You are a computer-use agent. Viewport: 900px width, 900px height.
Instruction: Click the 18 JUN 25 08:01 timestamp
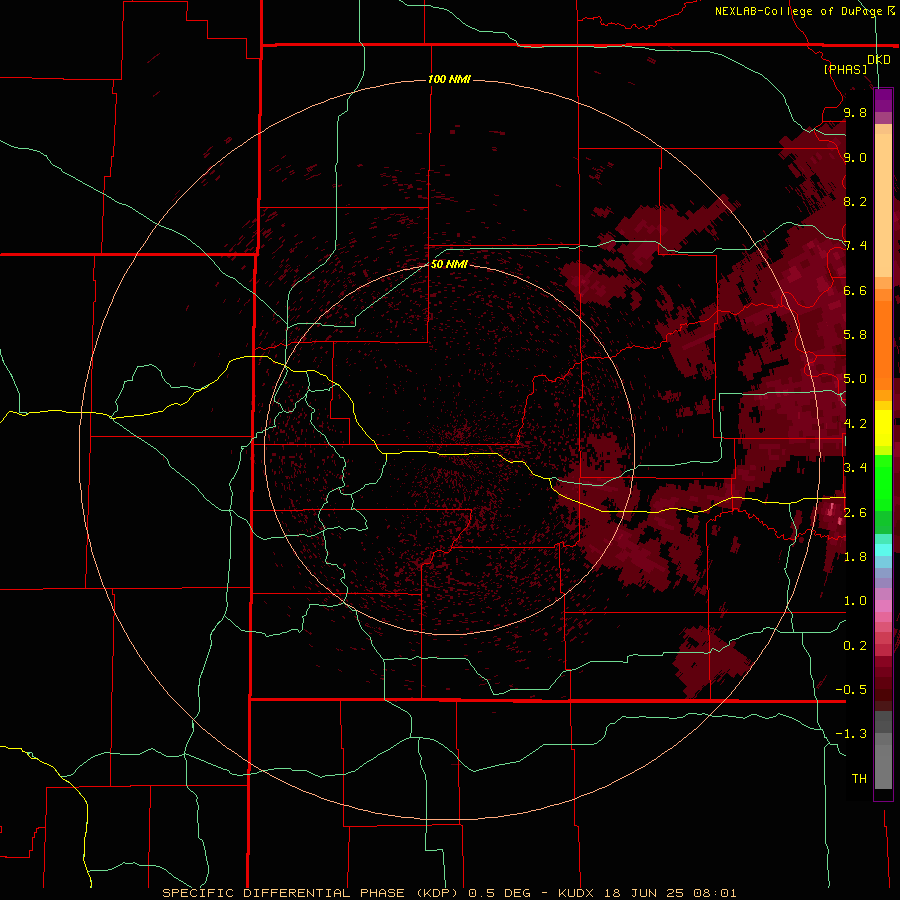(670, 893)
